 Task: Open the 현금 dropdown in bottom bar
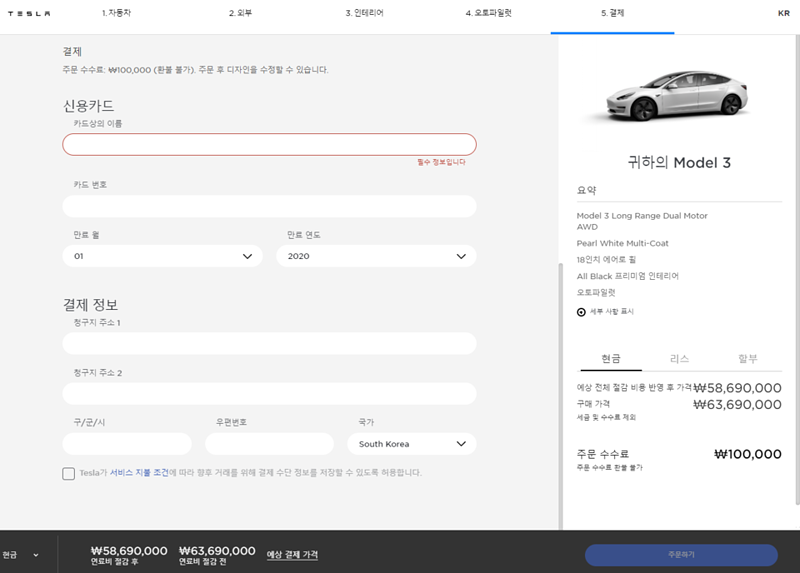tap(20, 555)
